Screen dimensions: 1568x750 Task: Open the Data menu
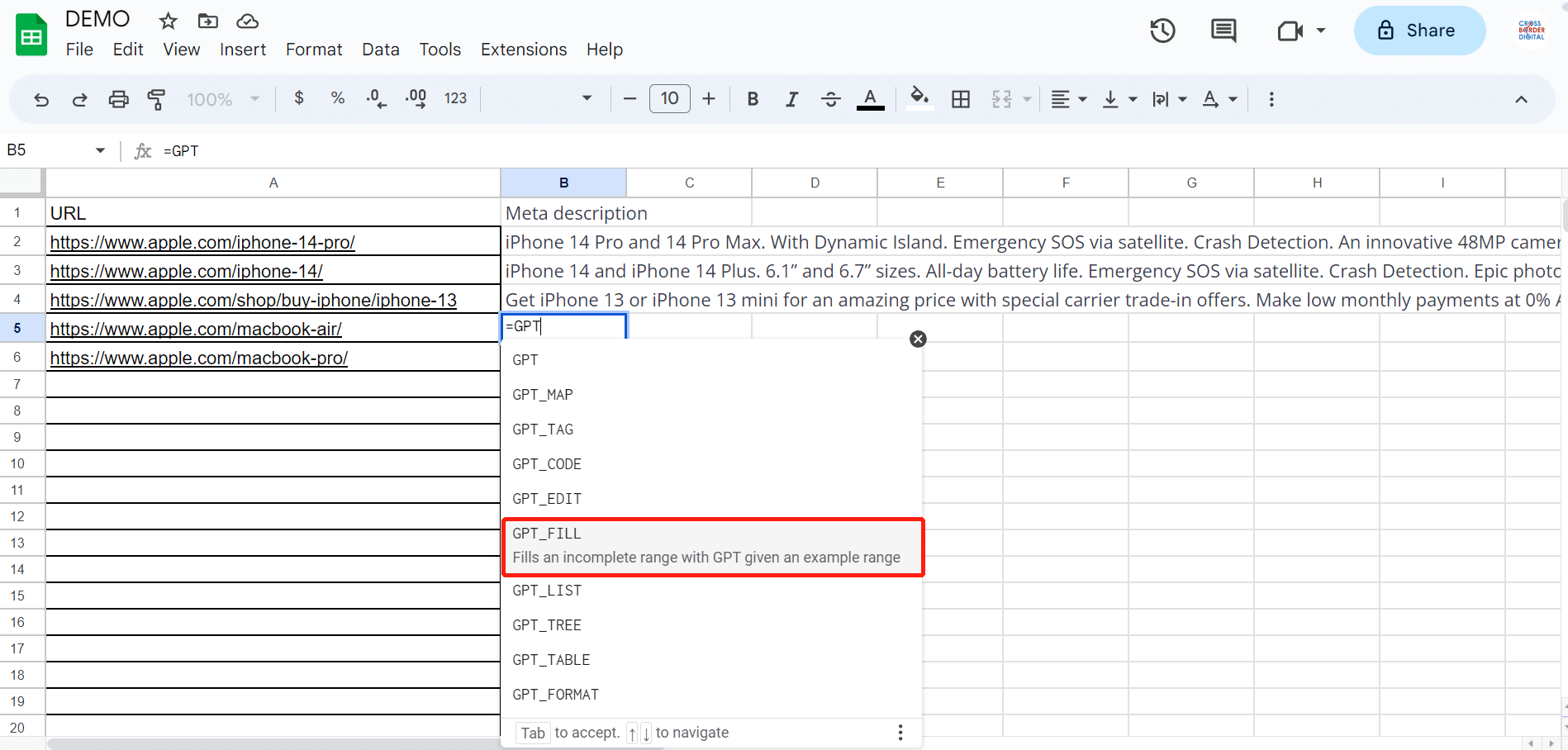[380, 50]
